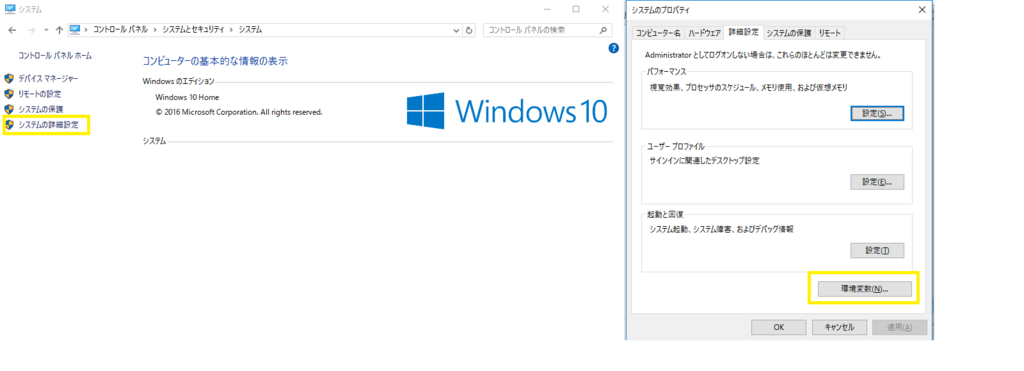Open デバイス マネージャー link

click(48, 78)
